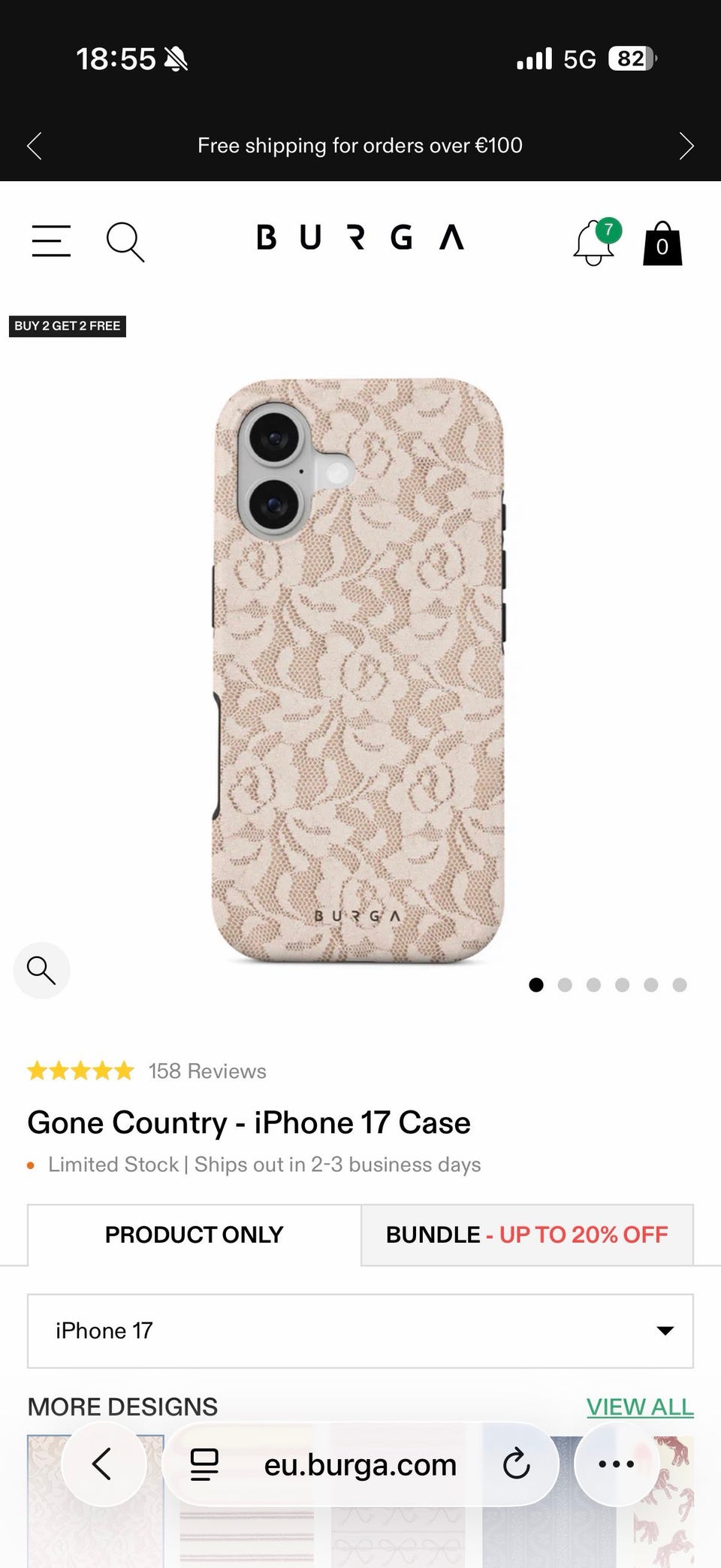Open notifications bell with 7 badge
This screenshot has height=1568, width=721.
[596, 242]
